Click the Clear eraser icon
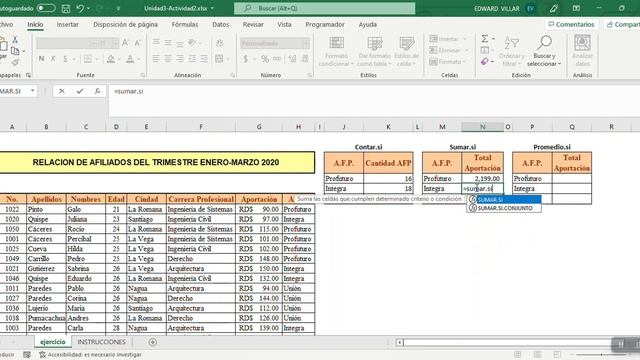This screenshot has height=360, width=640. (484, 62)
